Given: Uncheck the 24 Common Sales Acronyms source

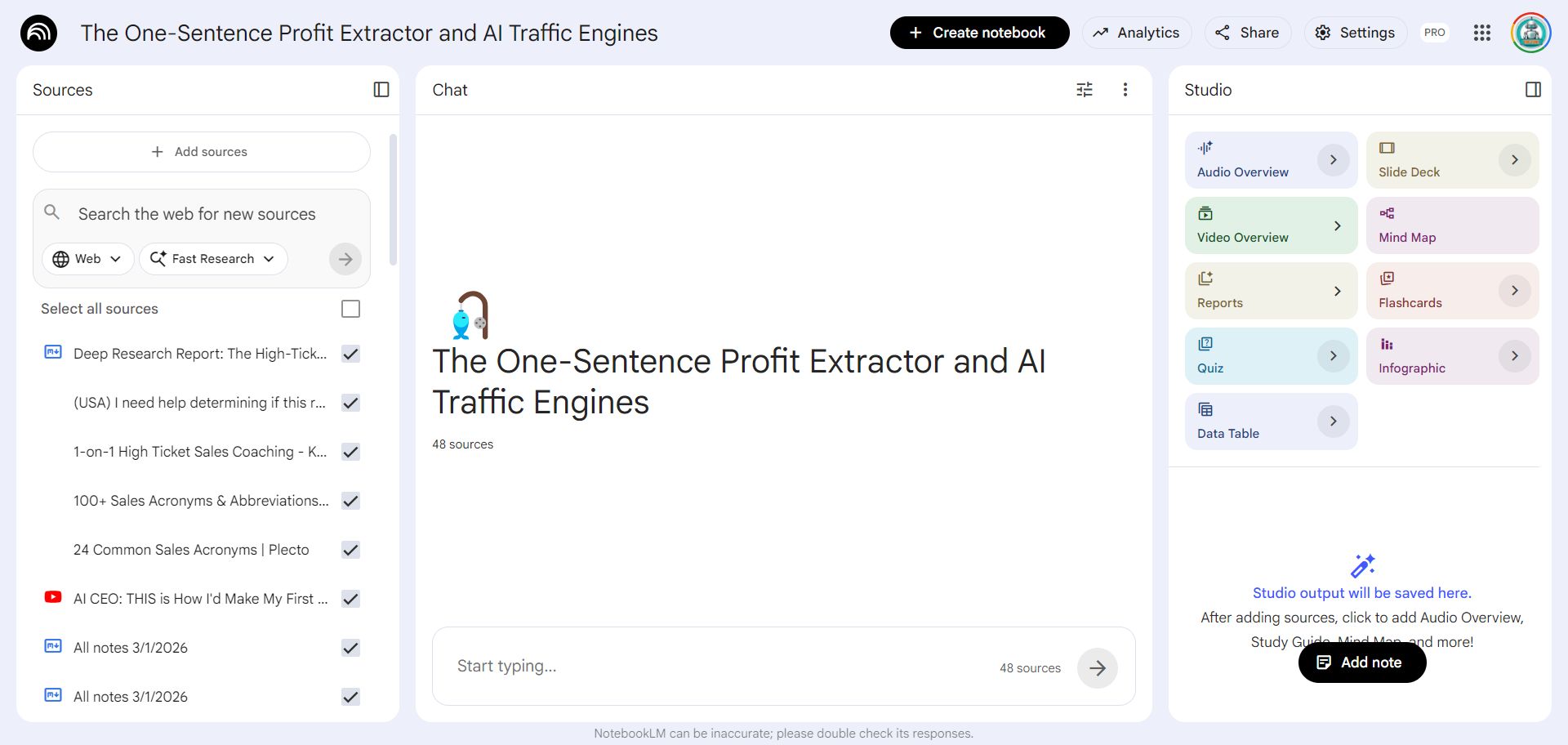Looking at the screenshot, I should (x=350, y=550).
